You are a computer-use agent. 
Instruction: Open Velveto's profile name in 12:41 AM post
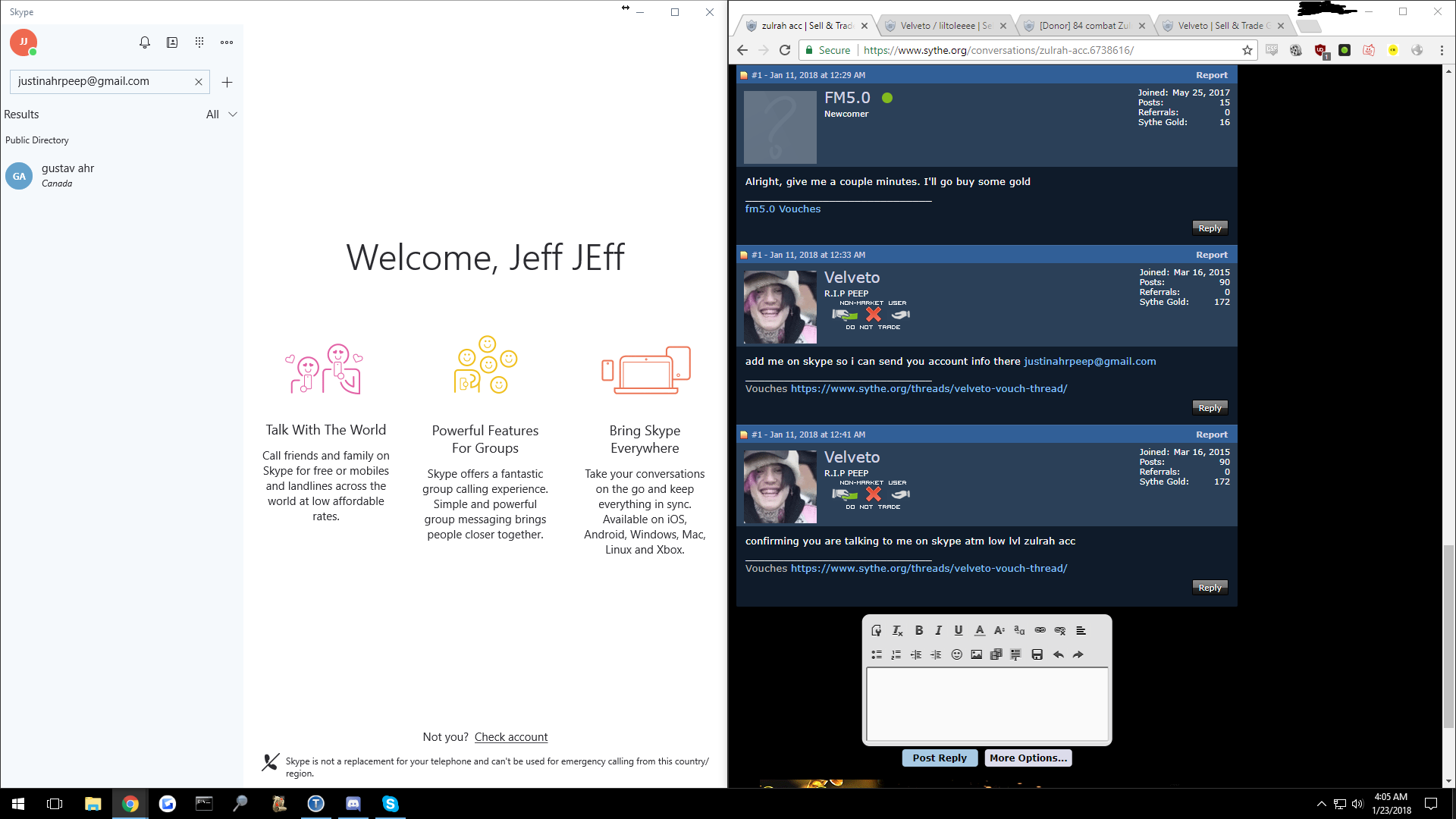852,457
